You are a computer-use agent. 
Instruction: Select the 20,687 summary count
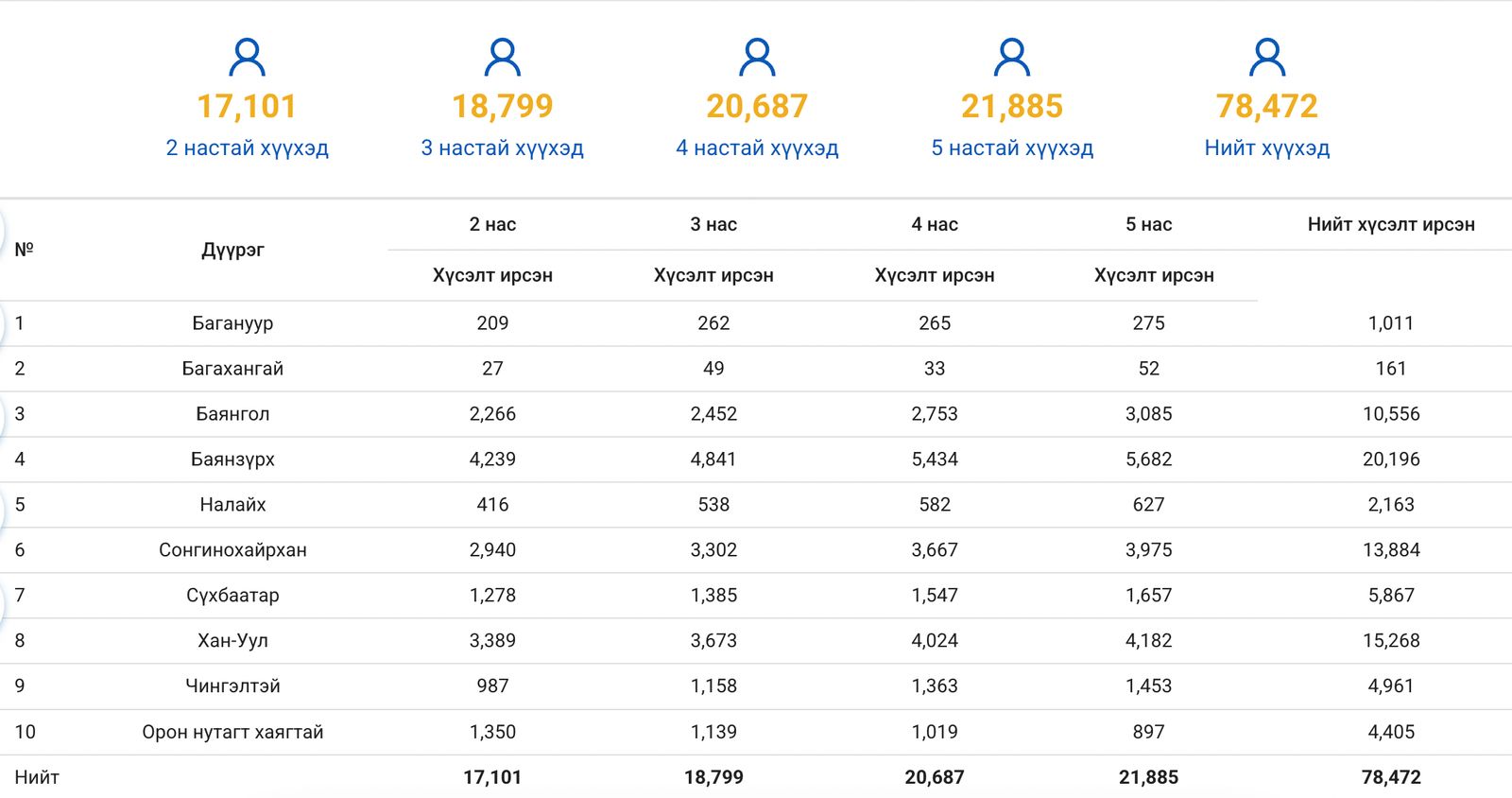(757, 106)
